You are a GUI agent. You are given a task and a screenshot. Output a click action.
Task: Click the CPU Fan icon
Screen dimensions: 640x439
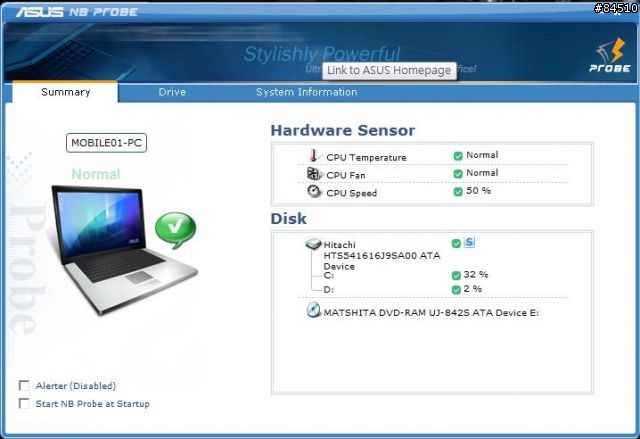(314, 174)
